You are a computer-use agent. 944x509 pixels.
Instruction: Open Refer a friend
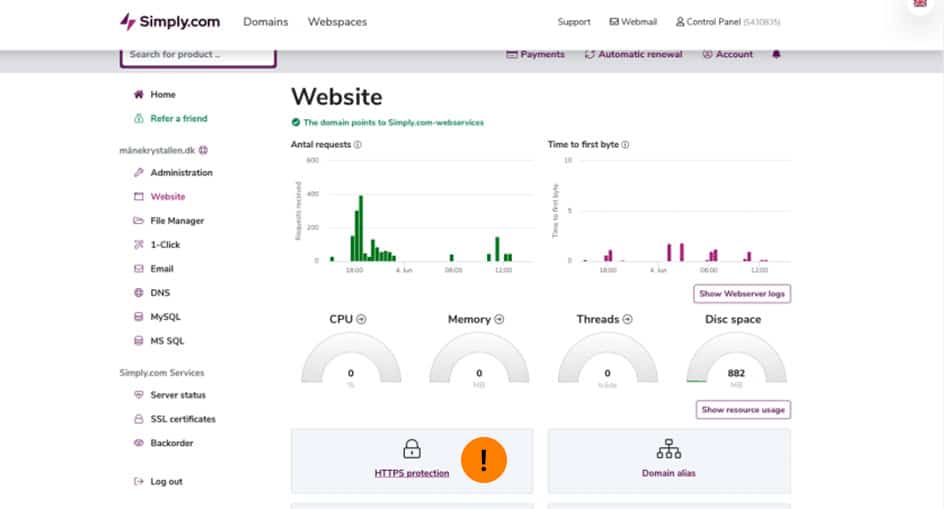click(x=179, y=119)
